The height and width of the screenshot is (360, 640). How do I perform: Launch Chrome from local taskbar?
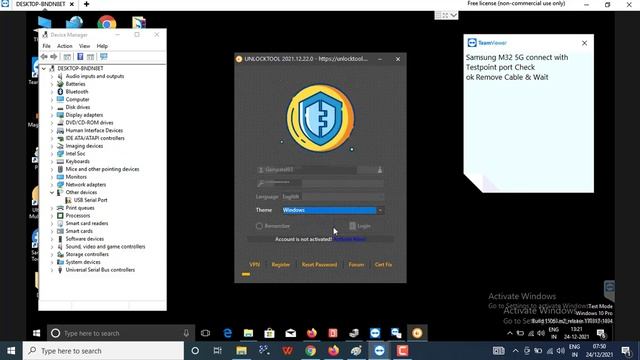coord(311,351)
